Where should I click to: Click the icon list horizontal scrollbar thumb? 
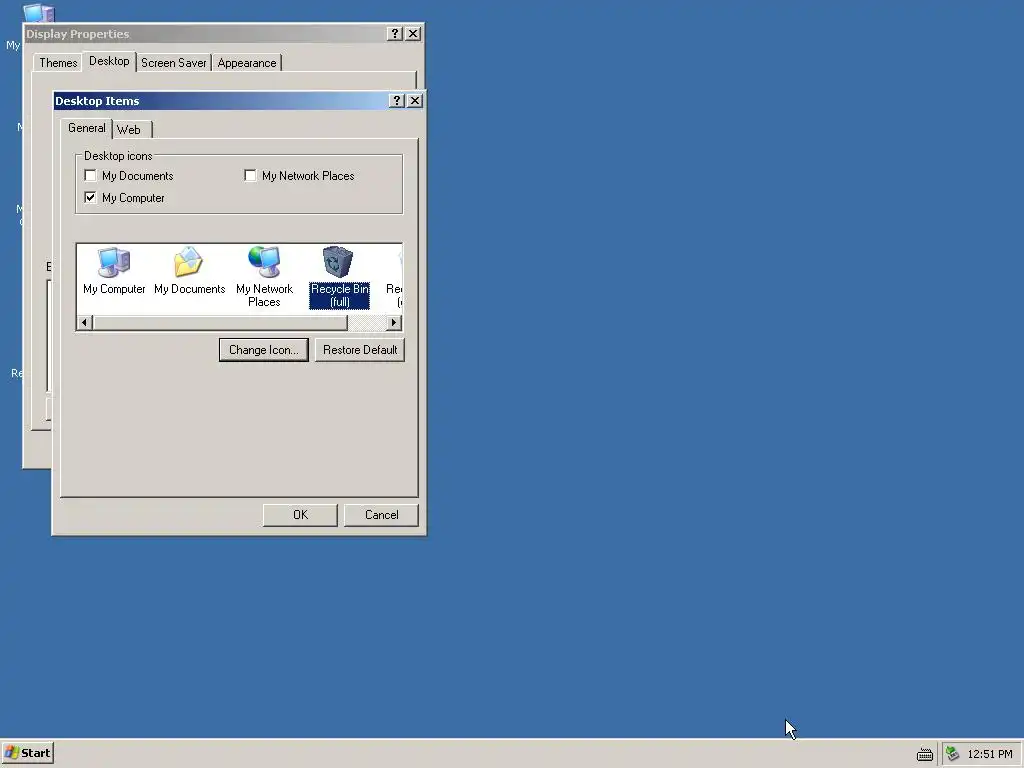click(x=220, y=323)
